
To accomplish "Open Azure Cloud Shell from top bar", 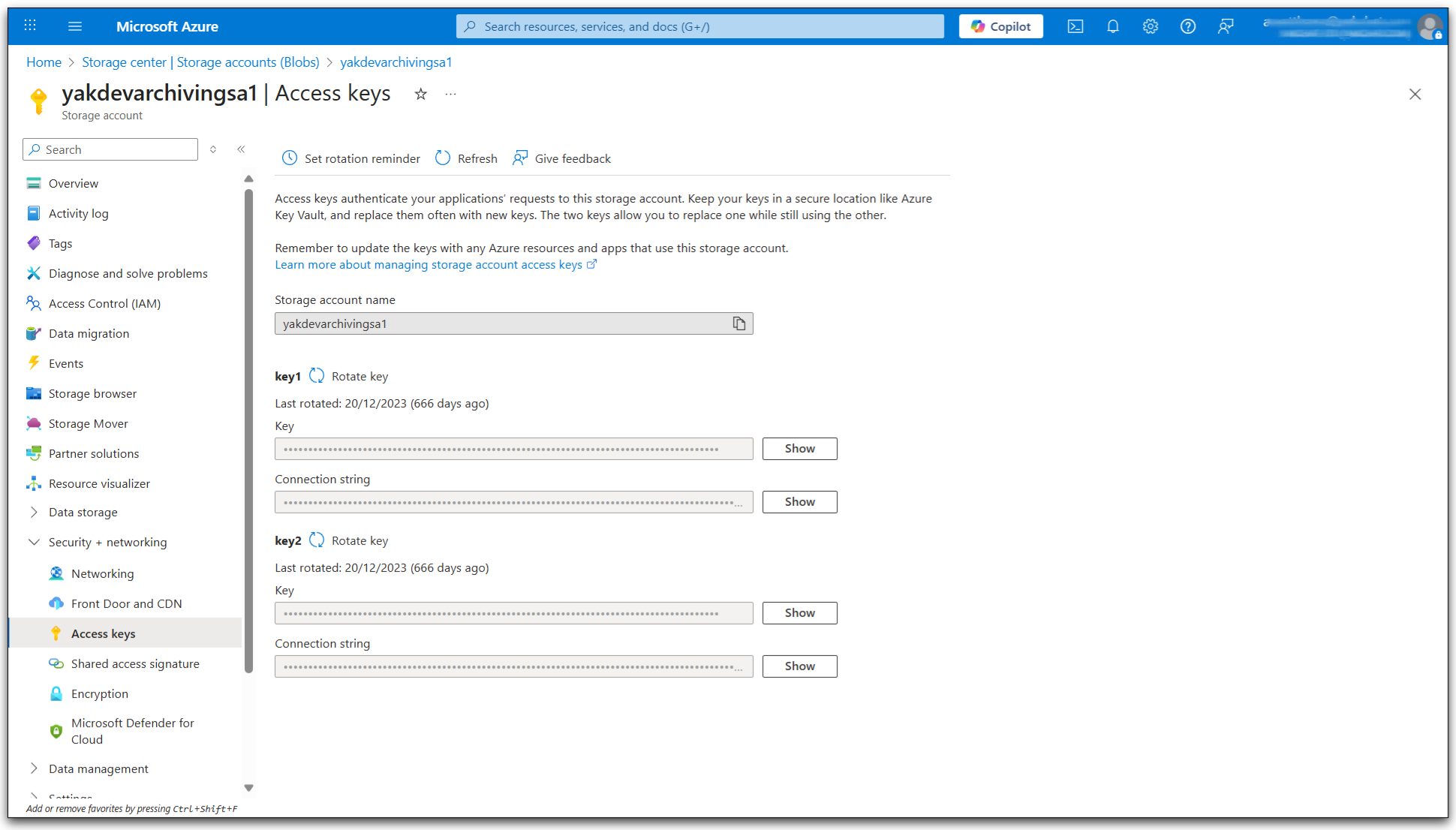I will click(x=1075, y=26).
